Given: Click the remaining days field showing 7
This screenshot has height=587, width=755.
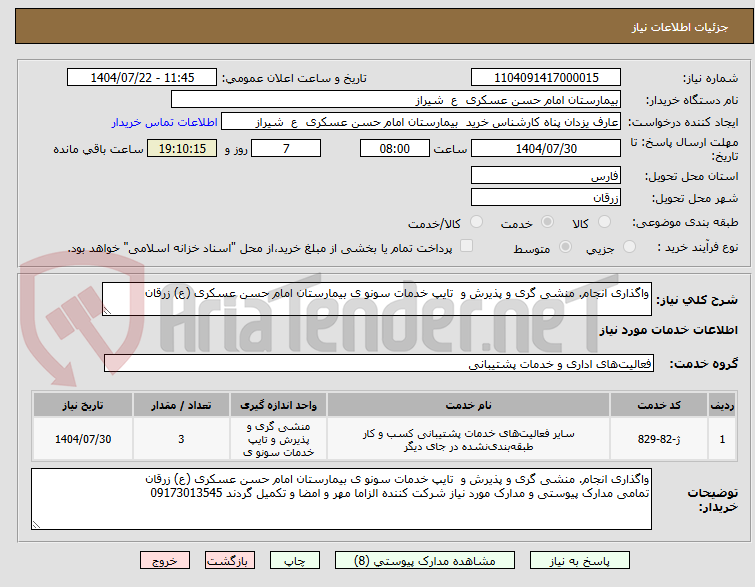Looking at the screenshot, I should 286,148.
